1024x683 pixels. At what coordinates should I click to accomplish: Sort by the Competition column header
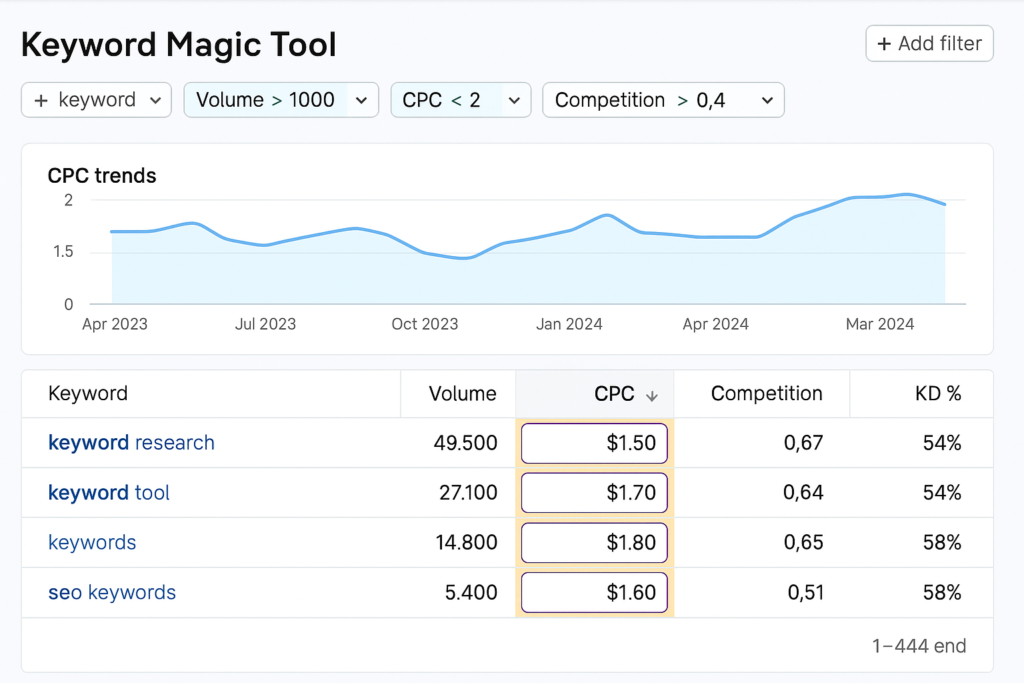pyautogui.click(x=767, y=394)
